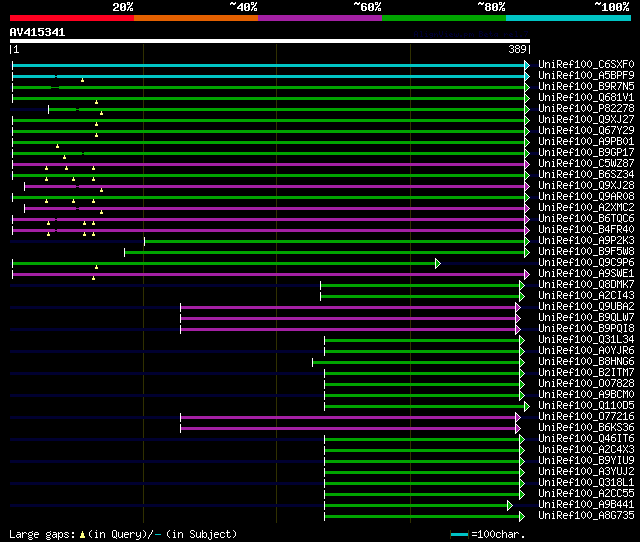Click the orange ~40% identity legend bar
Viewport: 640px width, 542px height.
coord(196,18)
